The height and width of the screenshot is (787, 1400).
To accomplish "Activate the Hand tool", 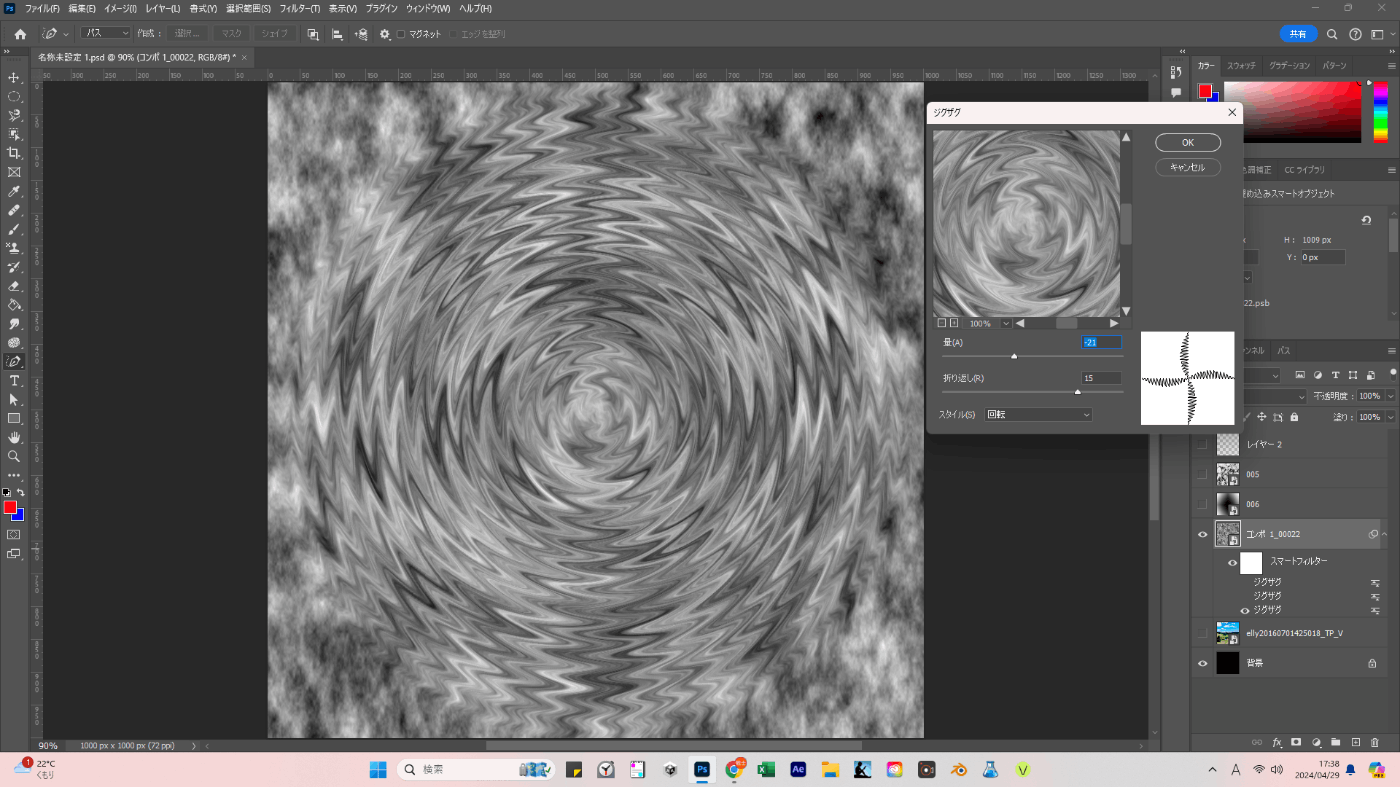I will pos(14,437).
